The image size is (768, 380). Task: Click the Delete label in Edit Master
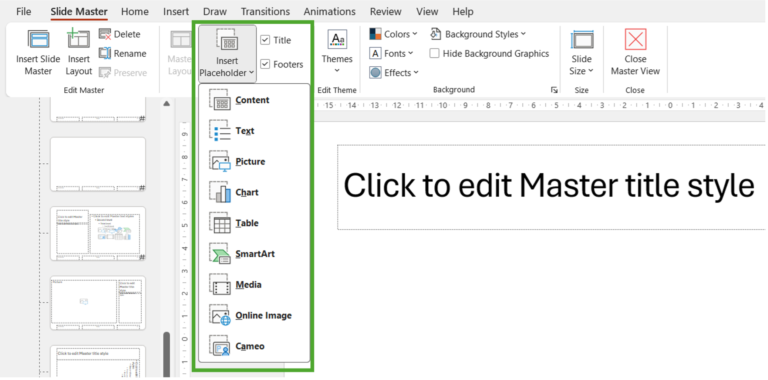pyautogui.click(x=127, y=34)
